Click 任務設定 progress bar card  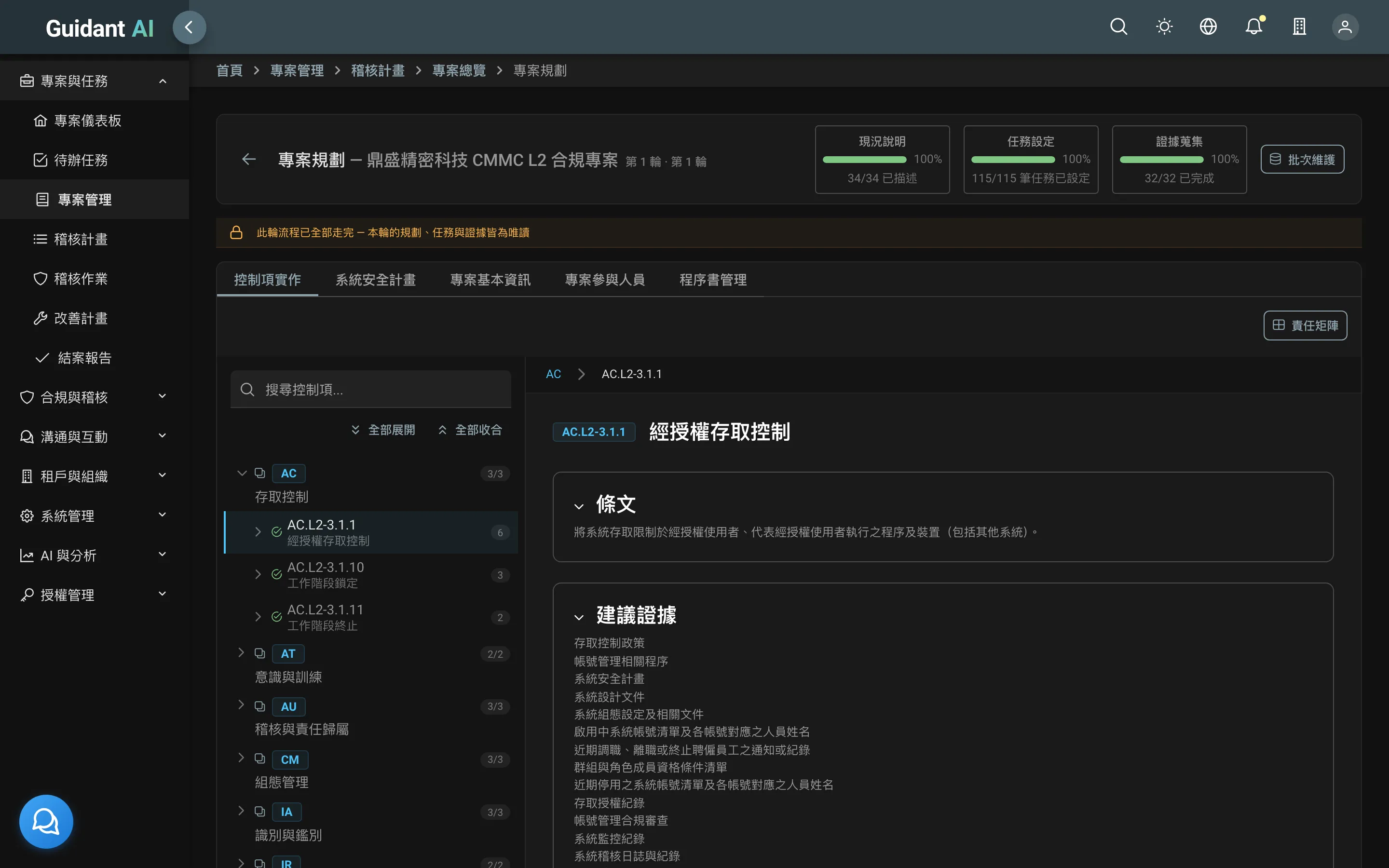[1030, 159]
